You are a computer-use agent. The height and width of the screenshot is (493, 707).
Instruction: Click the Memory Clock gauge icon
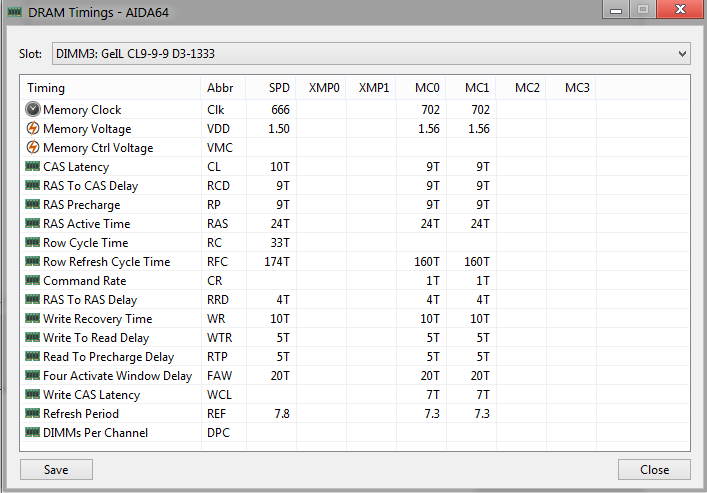tap(32, 109)
